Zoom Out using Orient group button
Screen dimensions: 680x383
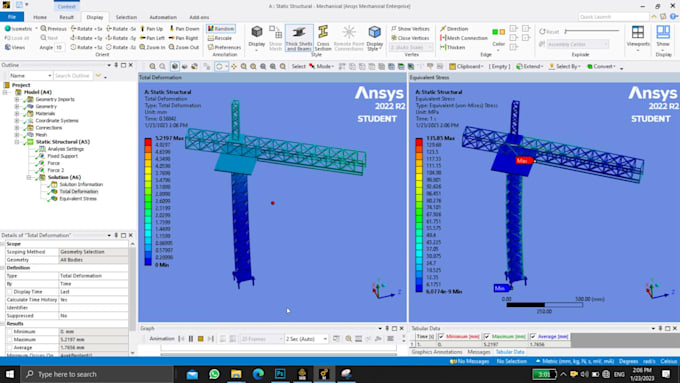[183, 47]
